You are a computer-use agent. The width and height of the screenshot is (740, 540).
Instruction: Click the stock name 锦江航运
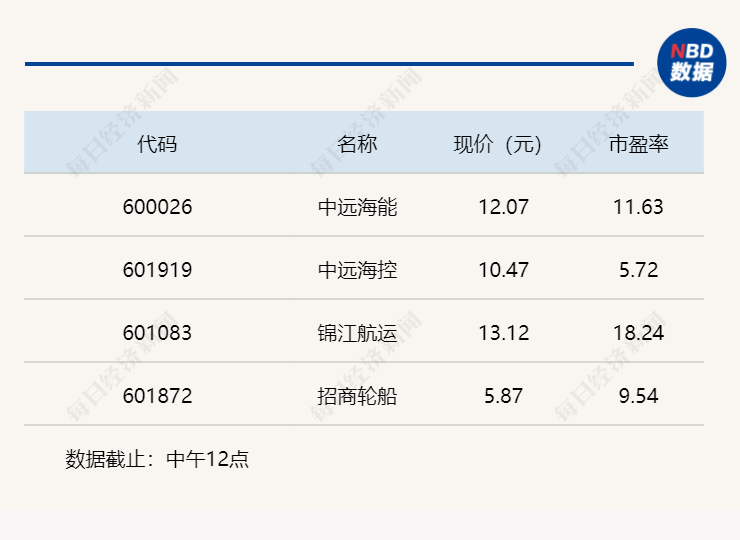357,333
